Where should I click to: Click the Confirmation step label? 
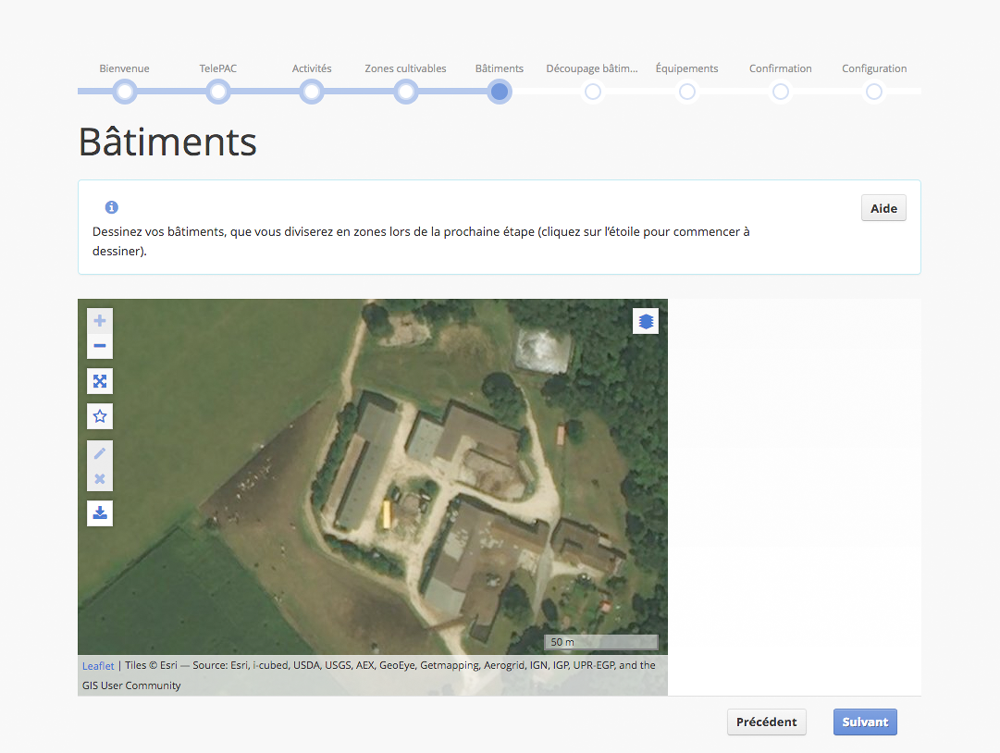click(x=781, y=68)
